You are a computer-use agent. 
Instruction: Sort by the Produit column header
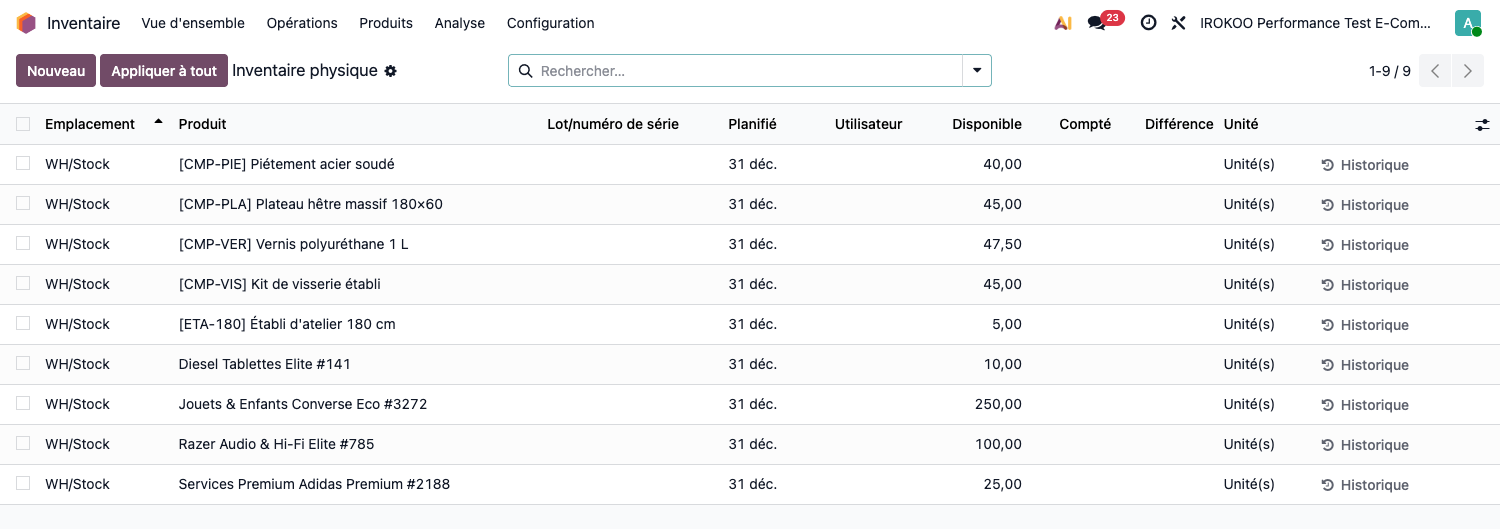202,124
